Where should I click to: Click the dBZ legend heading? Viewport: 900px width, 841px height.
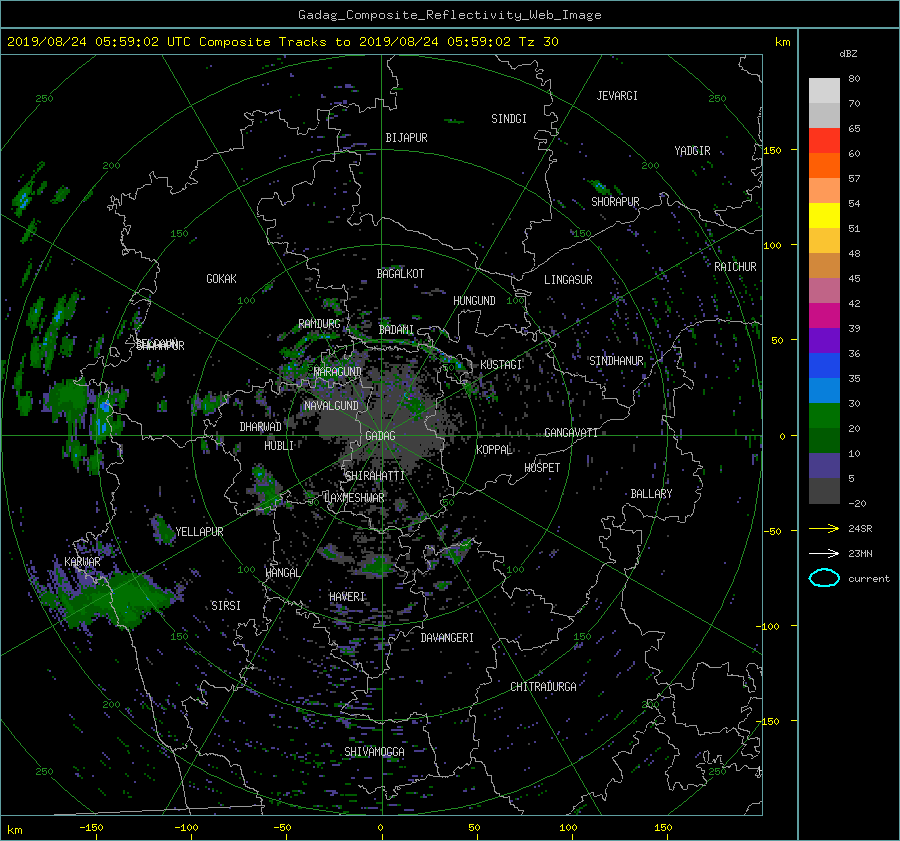(x=848, y=54)
